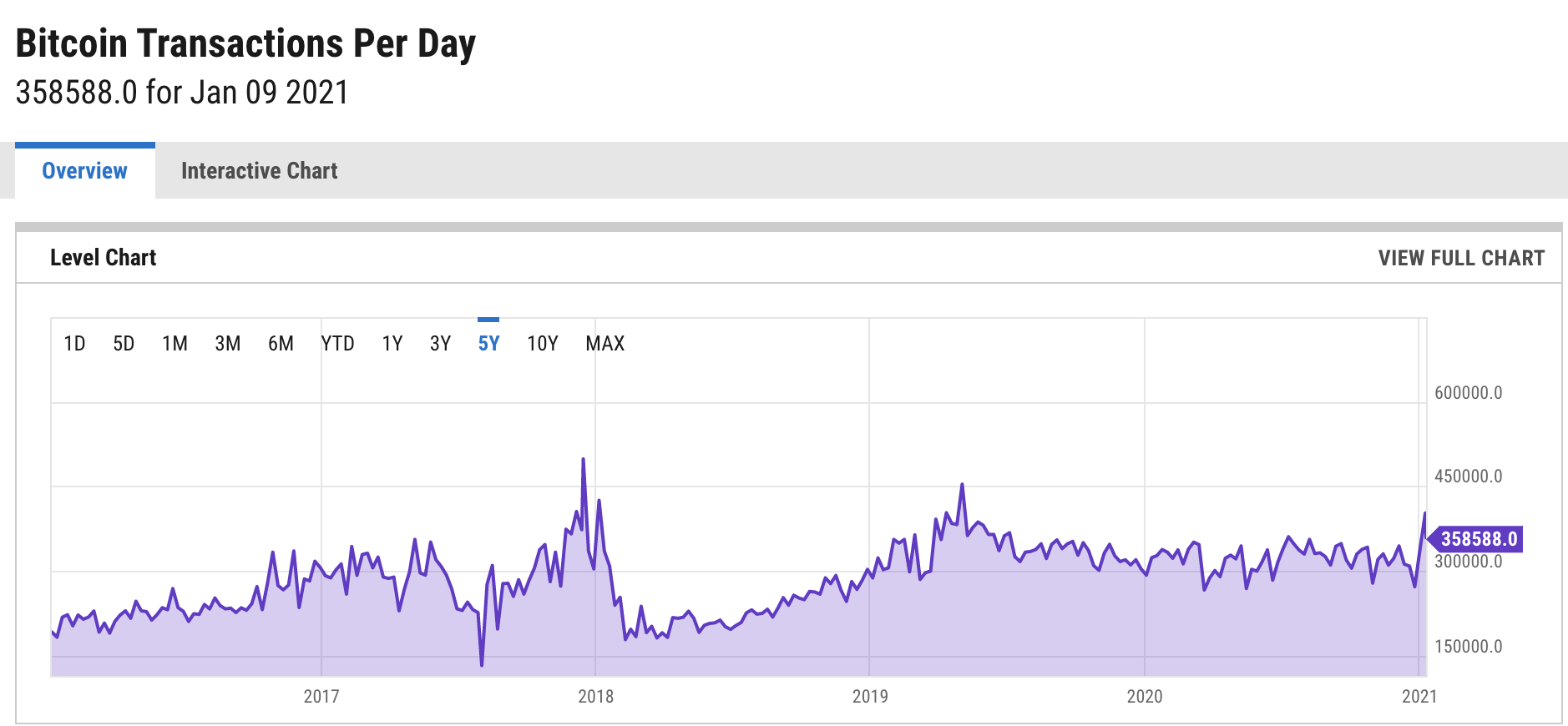Image resolution: width=1568 pixels, height=726 pixels.
Task: Pick the 3Y time range
Action: tap(440, 343)
